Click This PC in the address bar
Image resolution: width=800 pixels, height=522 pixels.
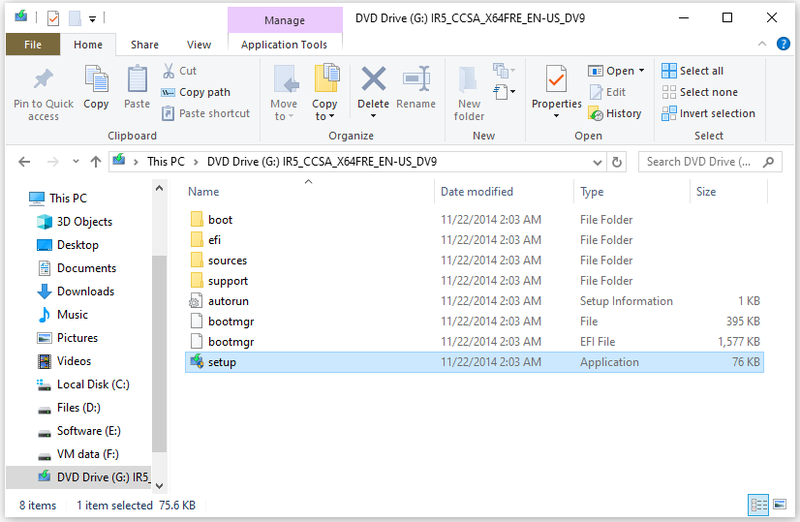(166, 162)
